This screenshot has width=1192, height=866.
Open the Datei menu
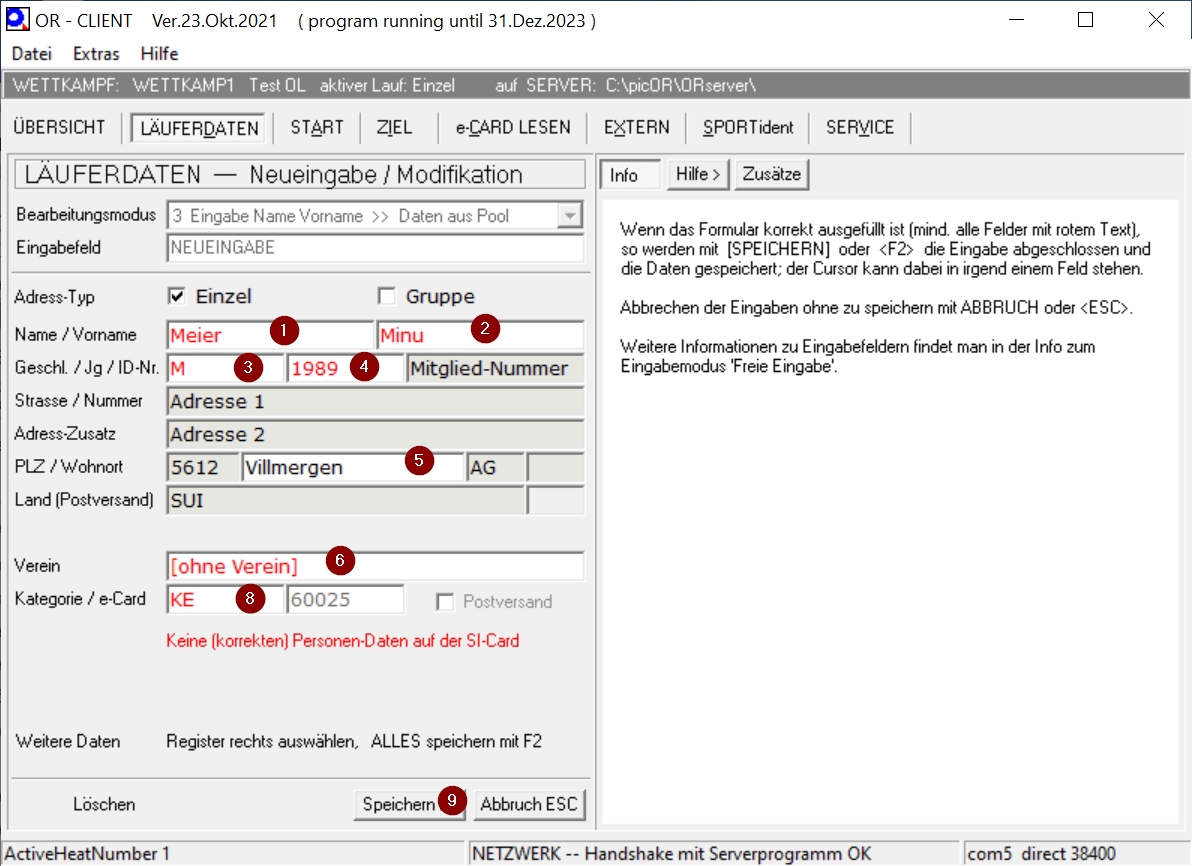click(31, 54)
